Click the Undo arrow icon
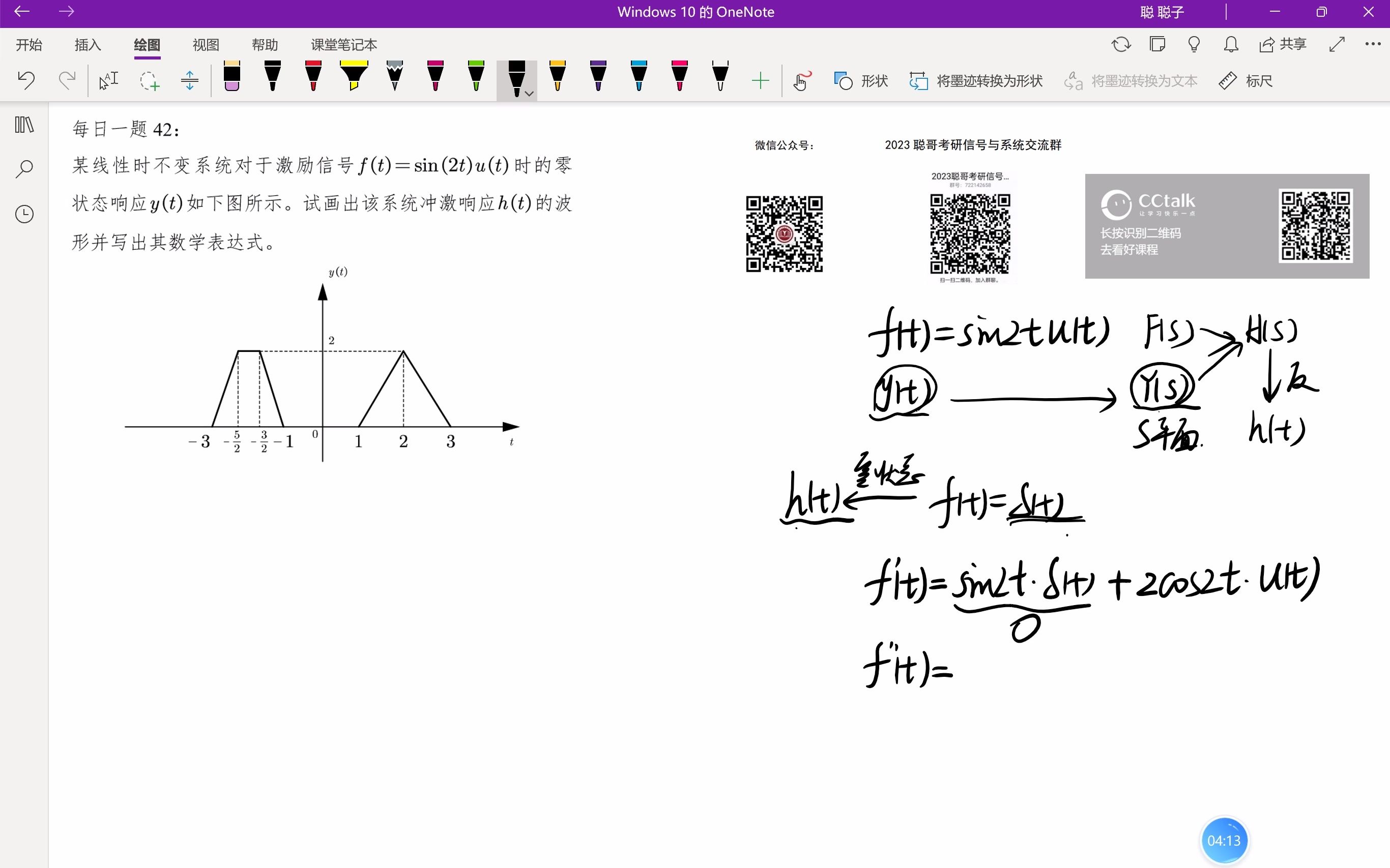 point(26,80)
